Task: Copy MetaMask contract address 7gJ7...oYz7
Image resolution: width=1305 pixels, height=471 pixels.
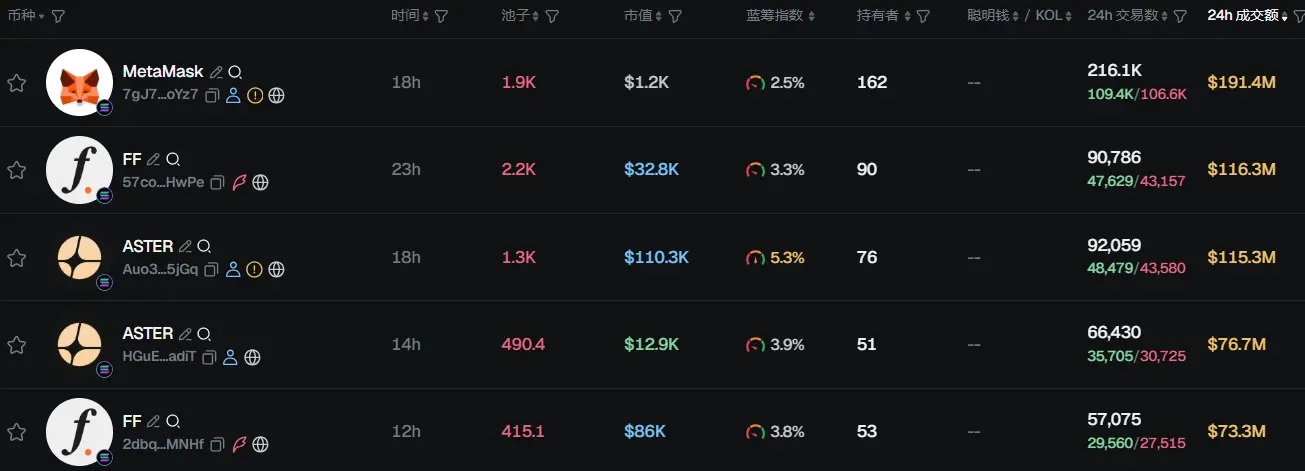Action: (213, 96)
